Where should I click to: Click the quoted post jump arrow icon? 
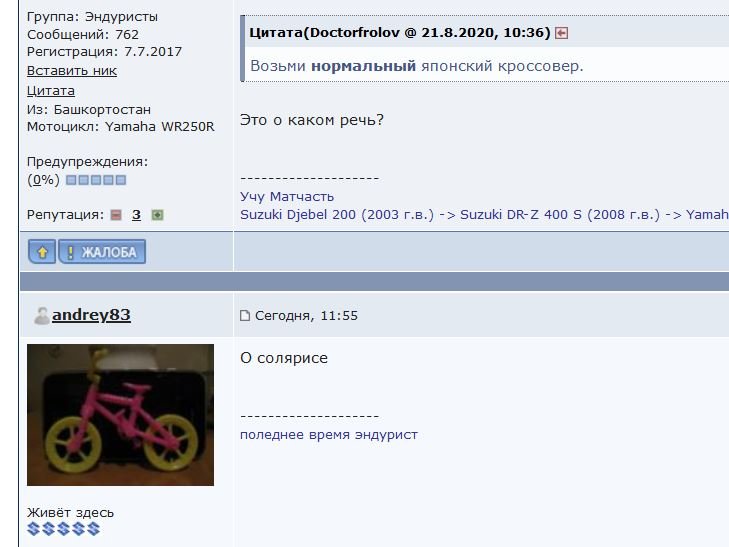pos(562,33)
